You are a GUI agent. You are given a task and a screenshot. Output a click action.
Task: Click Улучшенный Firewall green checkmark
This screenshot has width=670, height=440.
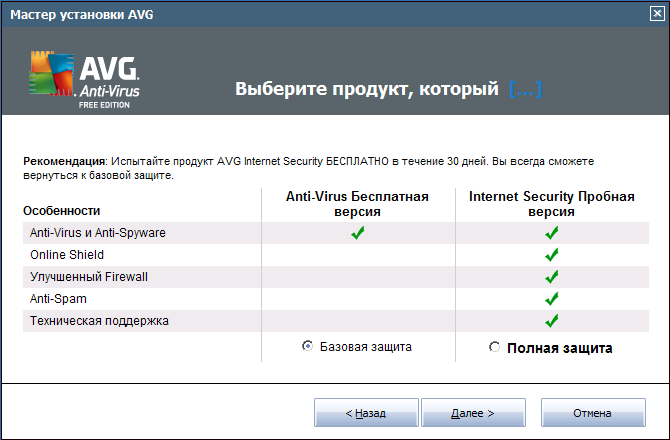click(551, 277)
